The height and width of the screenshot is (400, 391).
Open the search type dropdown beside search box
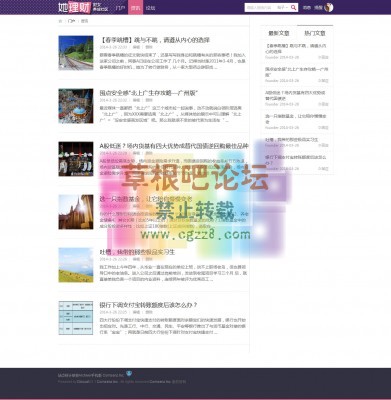tap(282, 7)
